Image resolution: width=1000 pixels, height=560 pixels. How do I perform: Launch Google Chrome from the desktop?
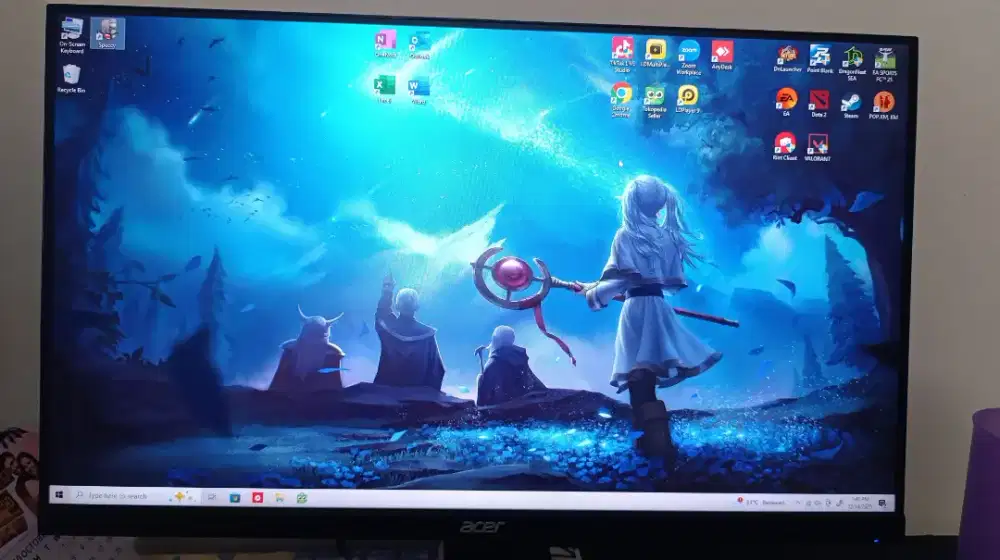[621, 100]
